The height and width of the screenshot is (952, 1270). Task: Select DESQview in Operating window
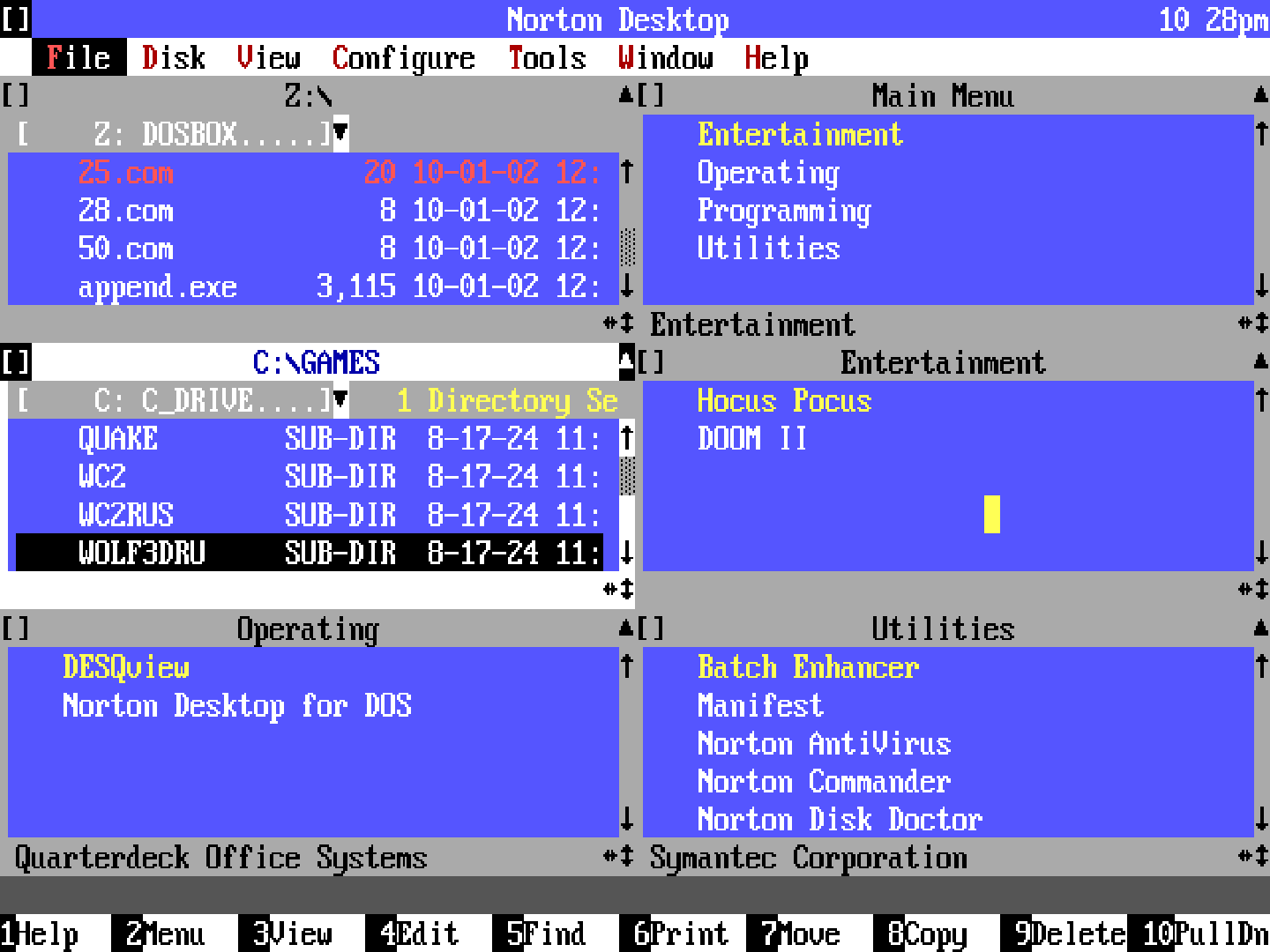coord(126,666)
